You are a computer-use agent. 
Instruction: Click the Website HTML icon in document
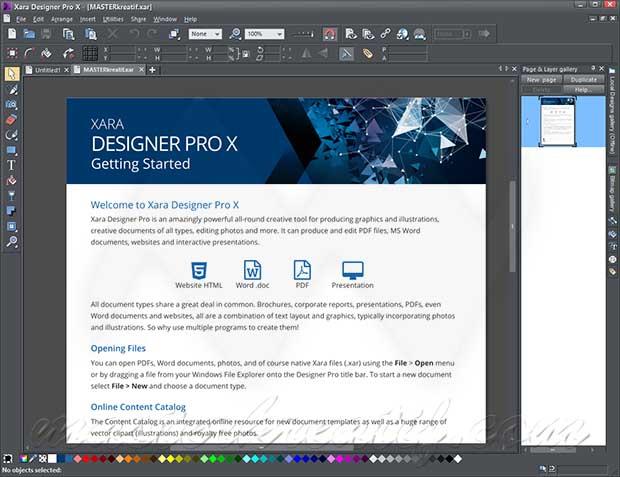[199, 271]
